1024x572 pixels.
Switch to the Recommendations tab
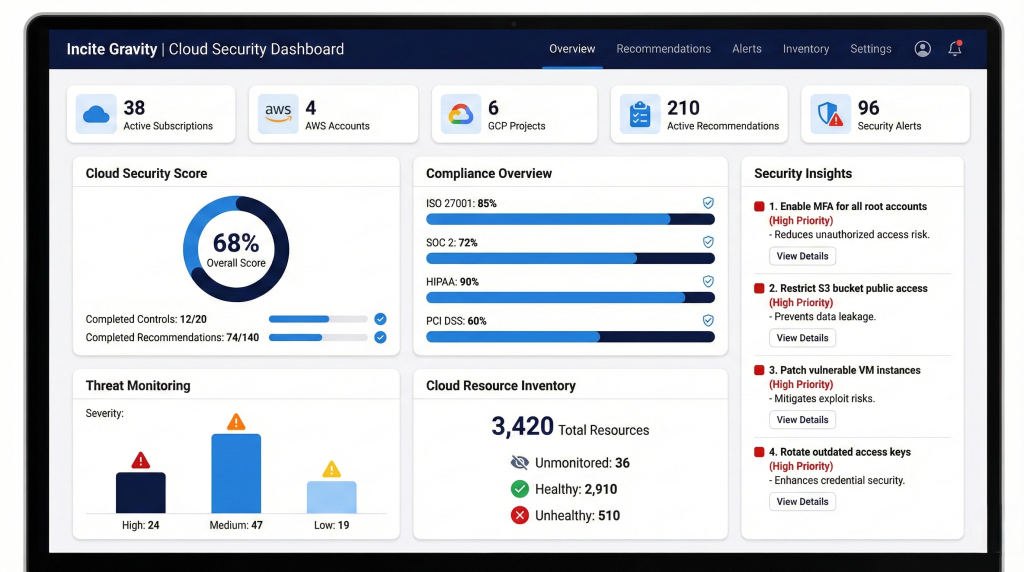(663, 49)
